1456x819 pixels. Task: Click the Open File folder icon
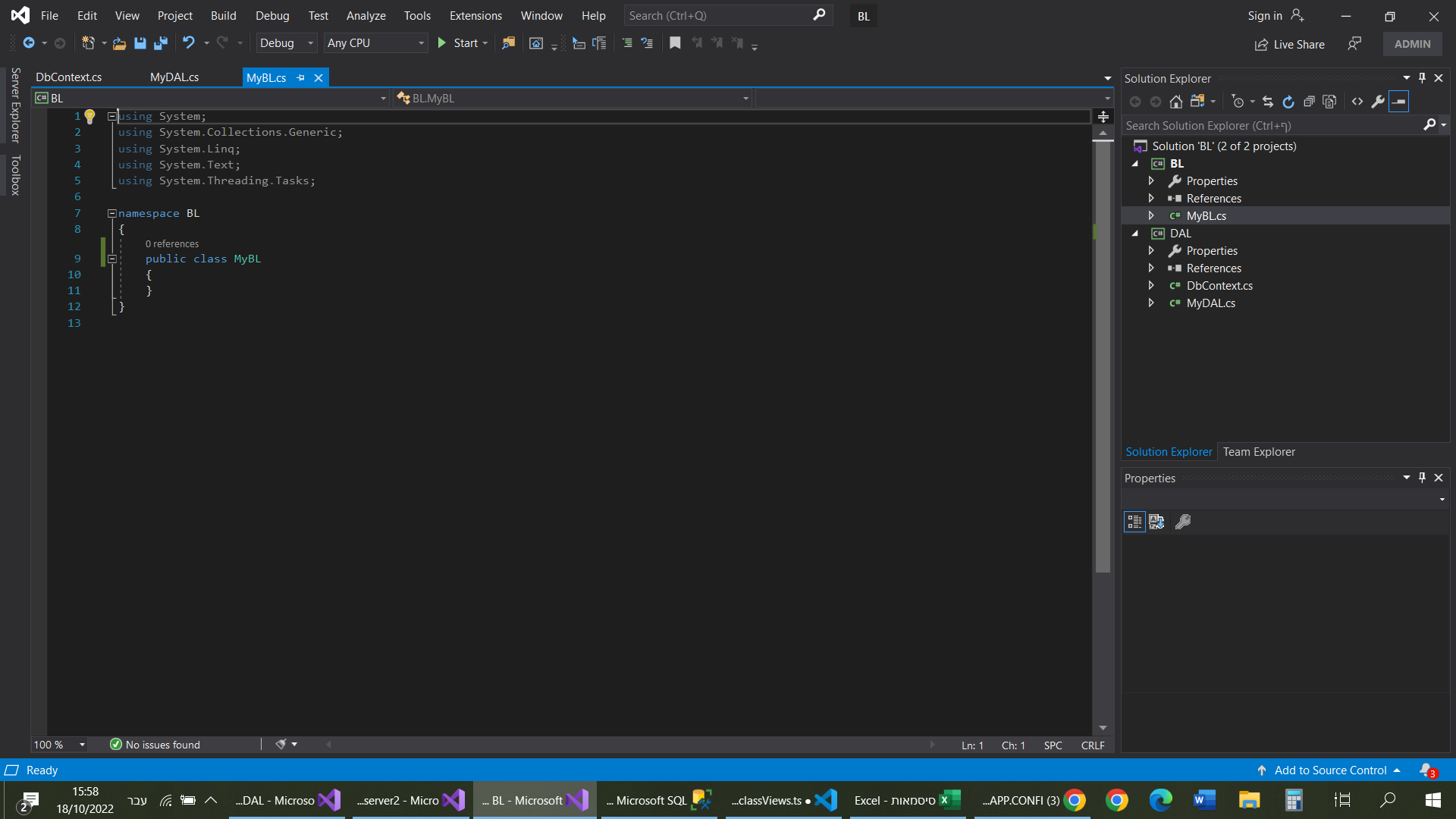119,43
